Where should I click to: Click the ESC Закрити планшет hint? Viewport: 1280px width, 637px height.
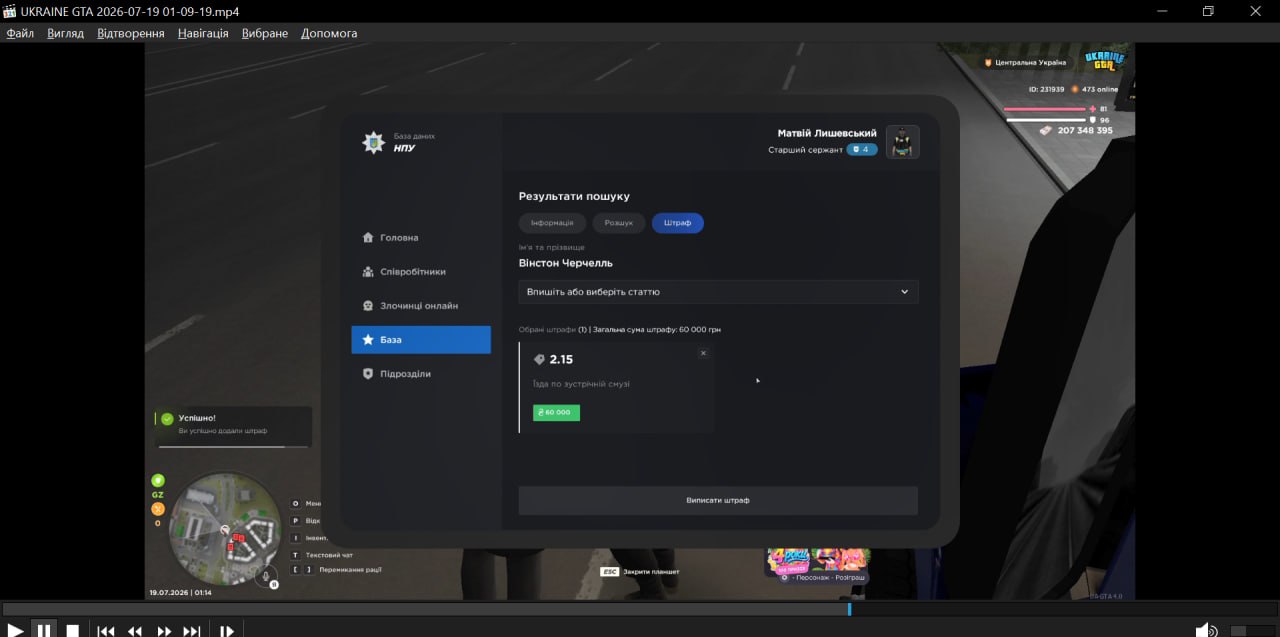640,572
